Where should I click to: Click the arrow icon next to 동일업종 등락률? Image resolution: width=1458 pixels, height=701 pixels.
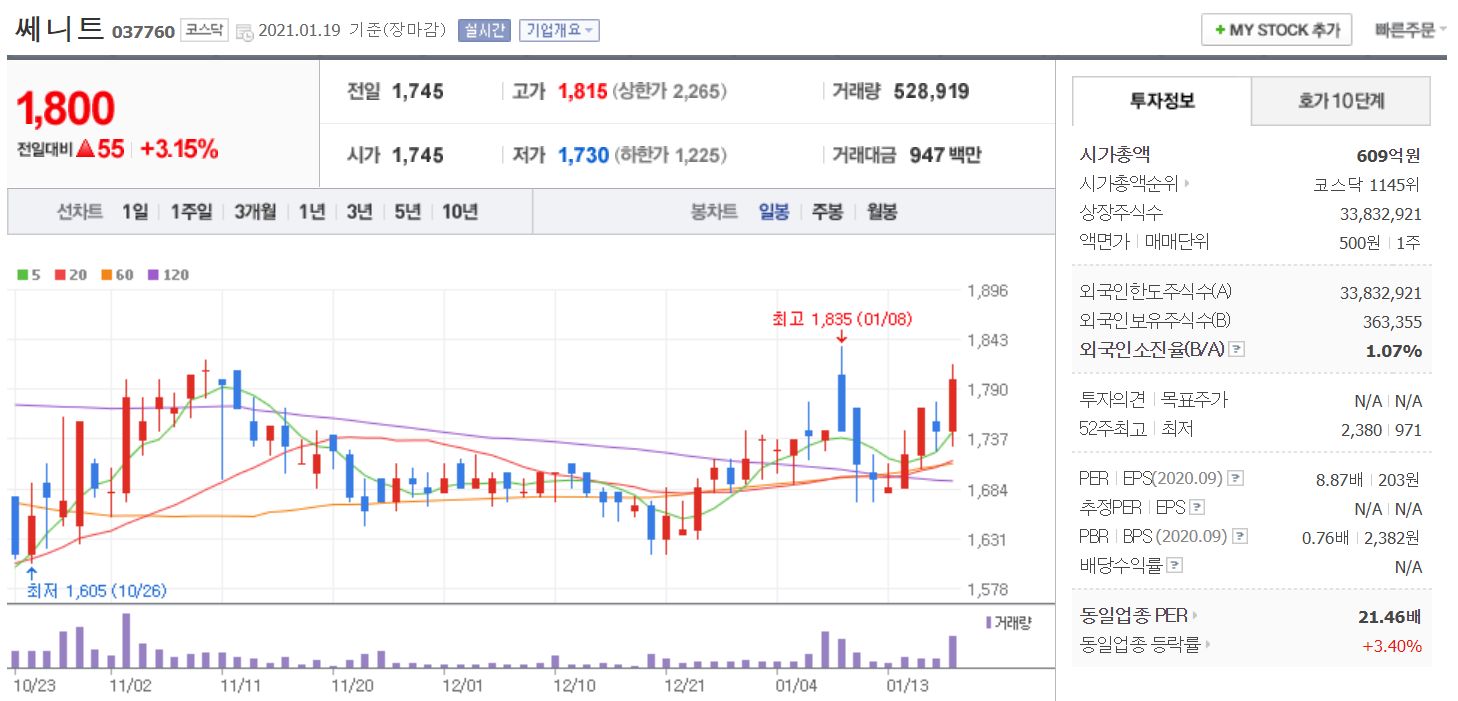coord(1207,645)
